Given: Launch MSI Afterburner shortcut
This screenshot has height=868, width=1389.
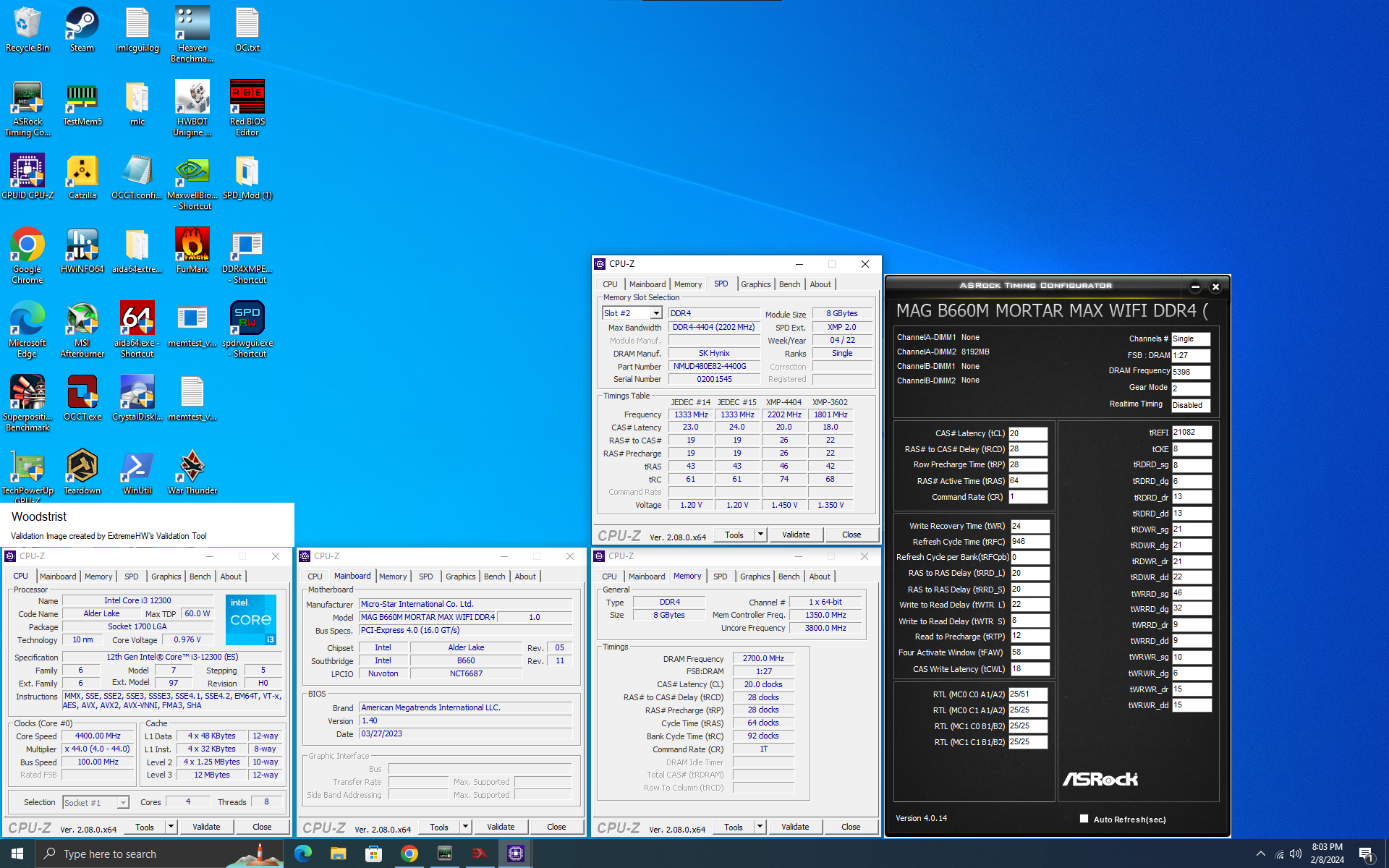Looking at the screenshot, I should (x=82, y=330).
